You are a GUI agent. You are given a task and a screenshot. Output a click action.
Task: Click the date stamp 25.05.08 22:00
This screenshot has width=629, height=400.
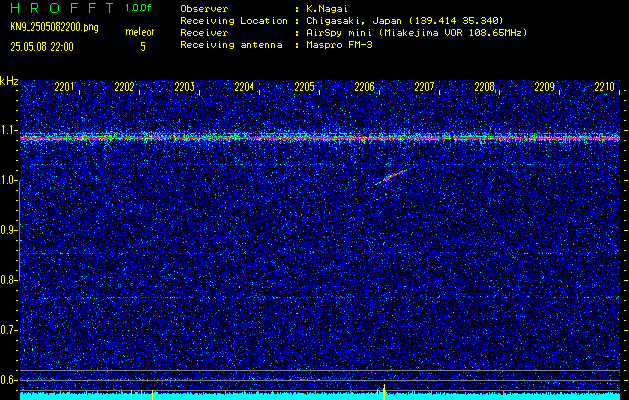42,47
